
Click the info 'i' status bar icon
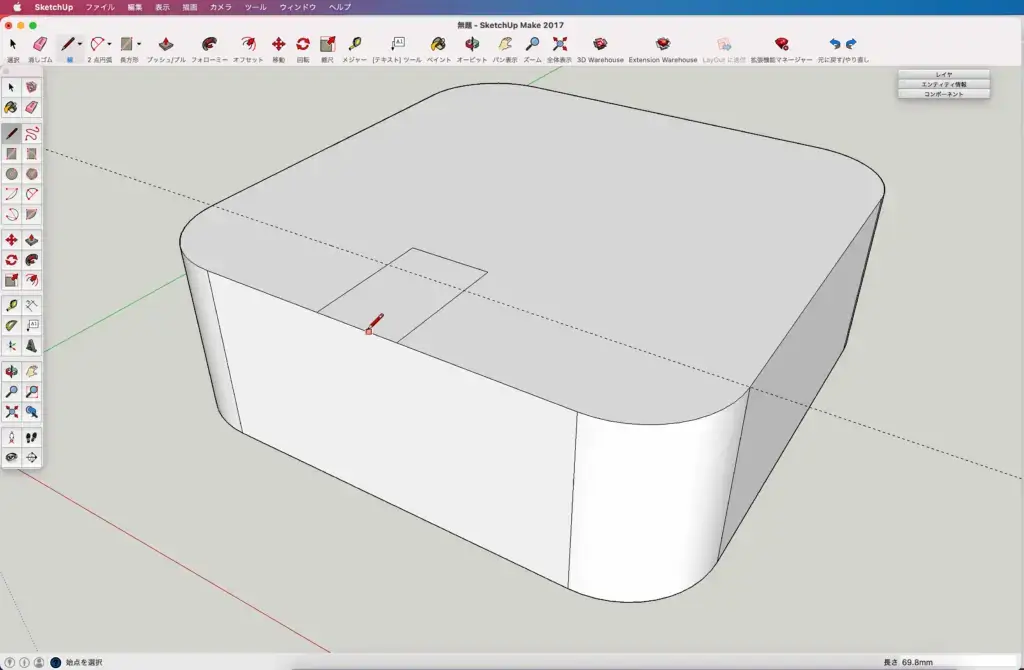click(x=24, y=662)
